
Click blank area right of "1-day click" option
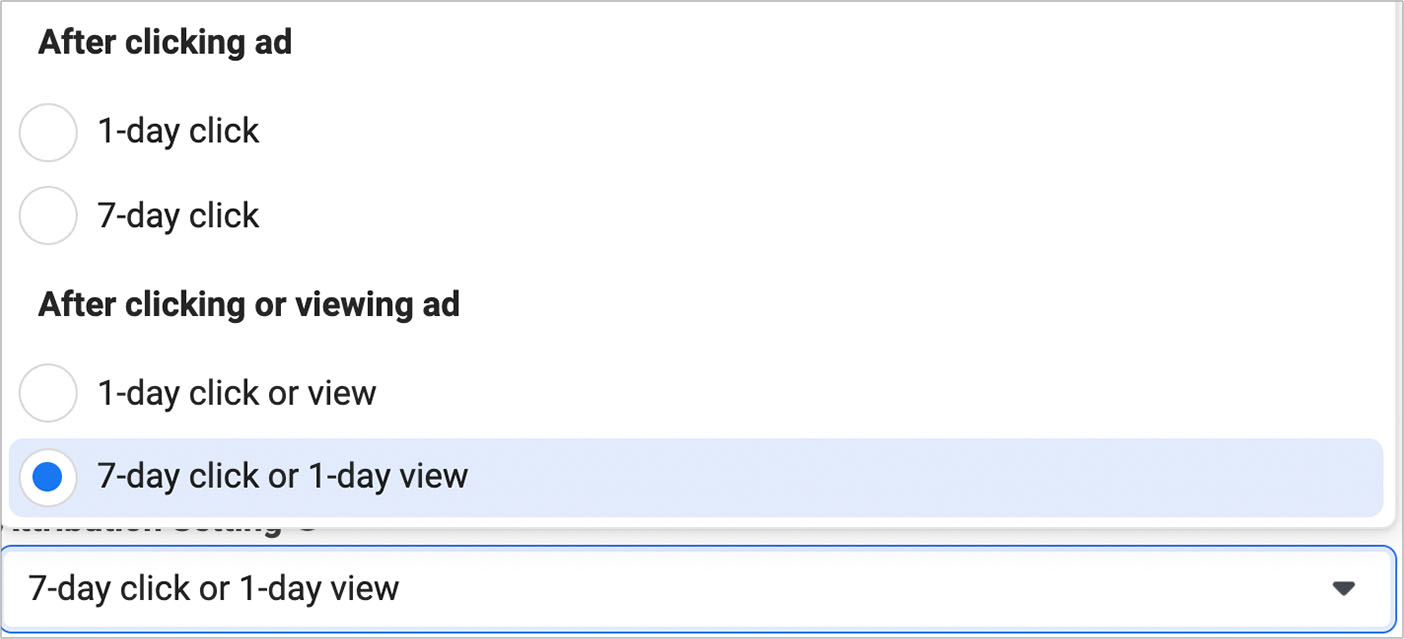coord(800,132)
